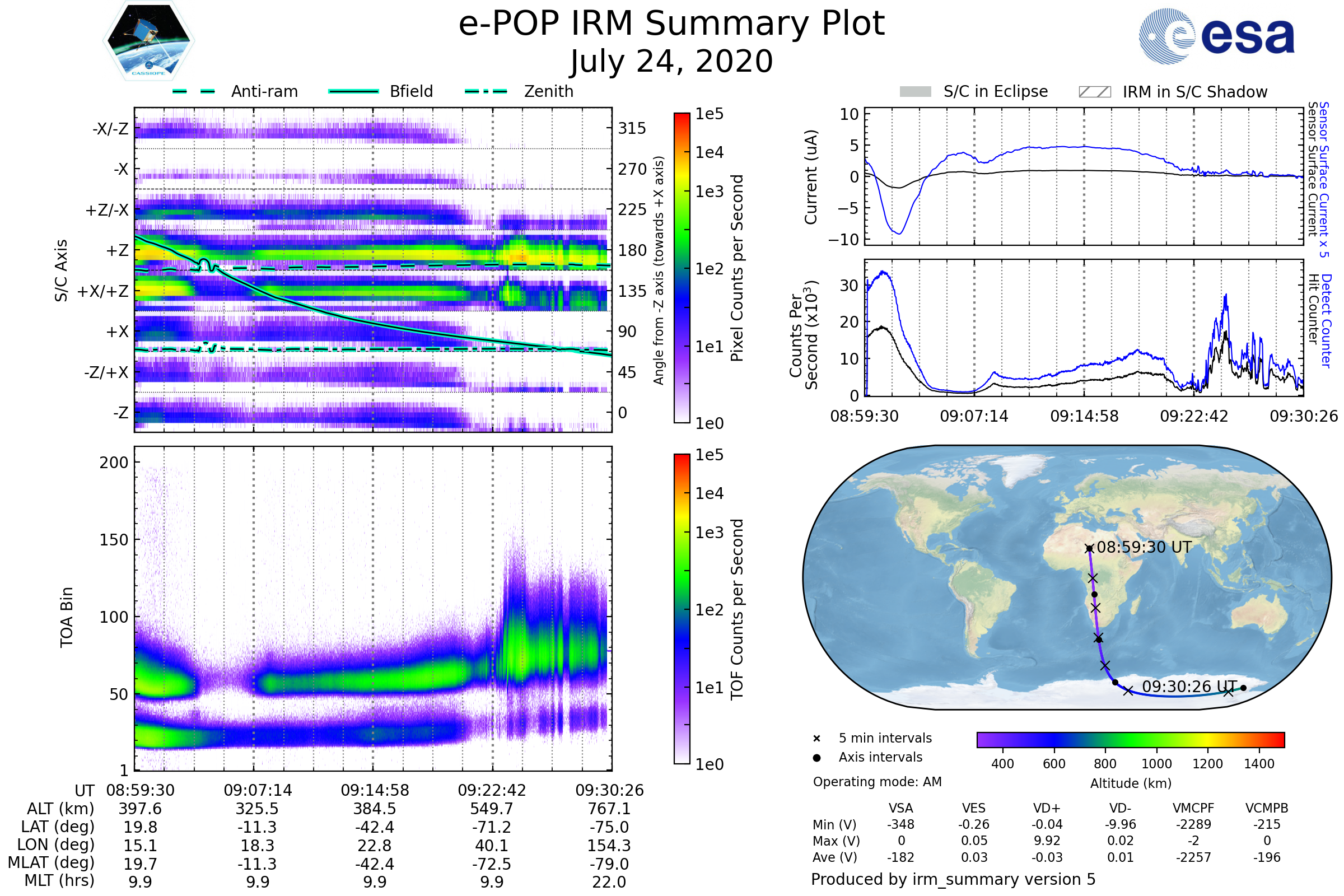Click the ESA logo
Viewport: 1344px width, 896px height.
click(1217, 36)
